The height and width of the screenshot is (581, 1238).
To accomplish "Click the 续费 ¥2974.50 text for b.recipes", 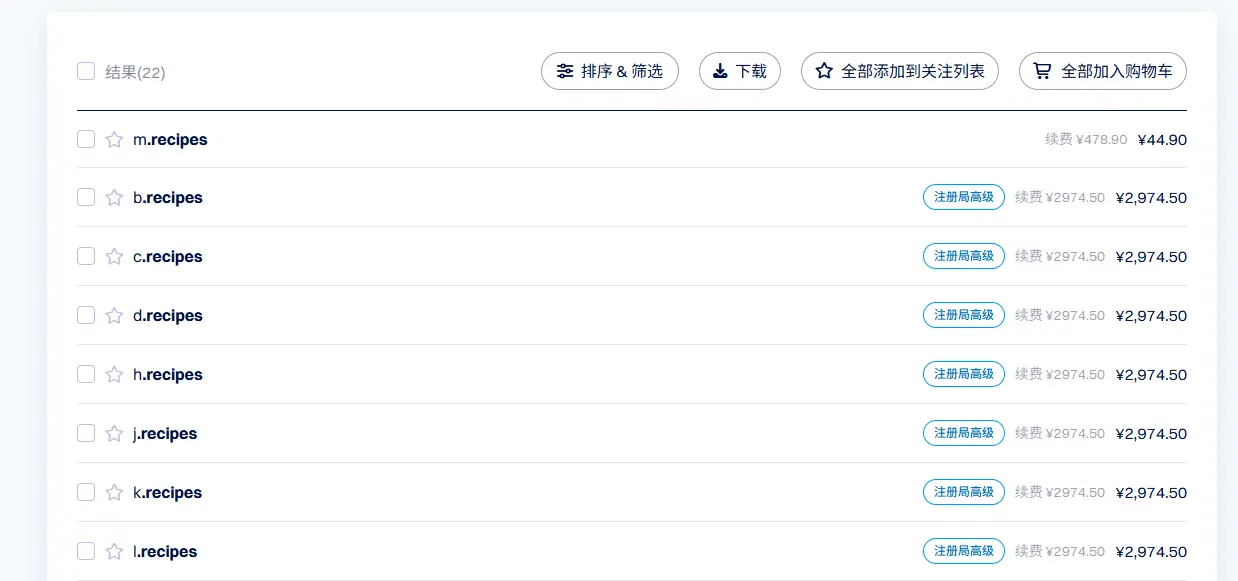I will click(x=1060, y=198).
